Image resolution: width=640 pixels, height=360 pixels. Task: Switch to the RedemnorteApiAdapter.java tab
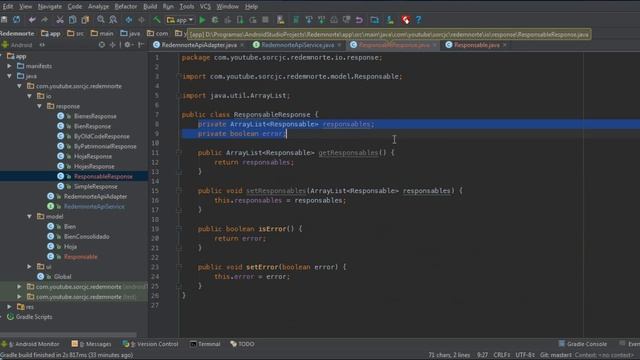click(199, 45)
